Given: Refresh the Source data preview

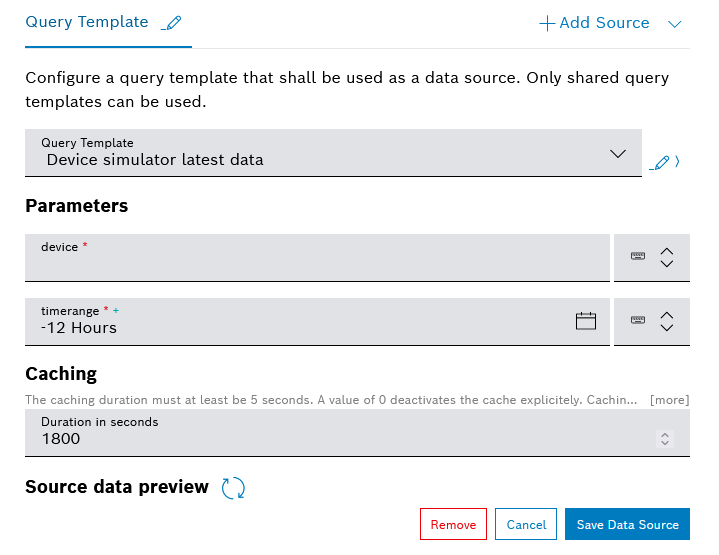Looking at the screenshot, I should click(x=233, y=488).
